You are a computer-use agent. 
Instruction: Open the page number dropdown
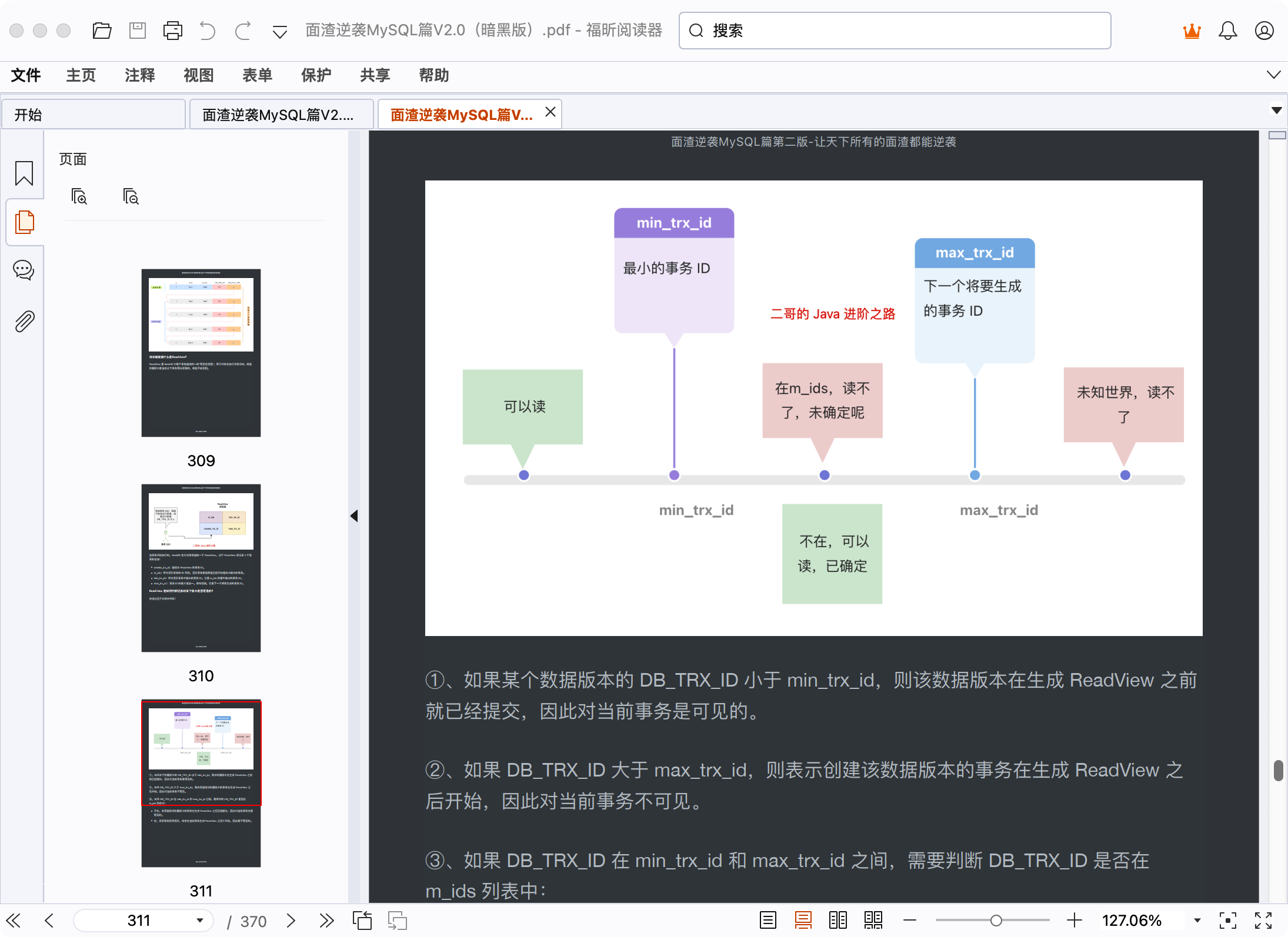[199, 920]
